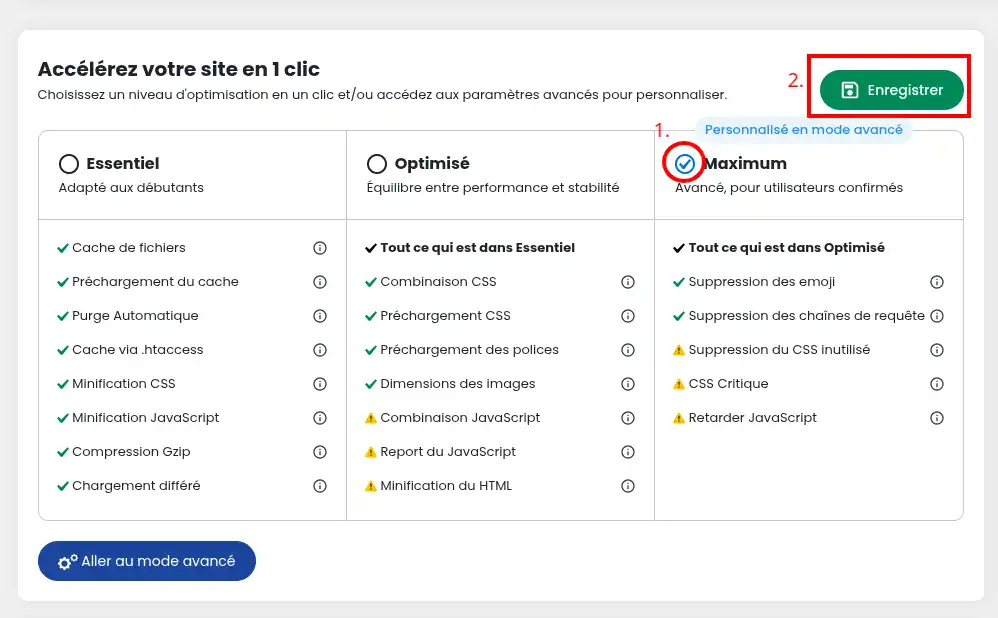Click info icon for Combinaison JavaScript
The image size is (998, 618).
pos(628,418)
